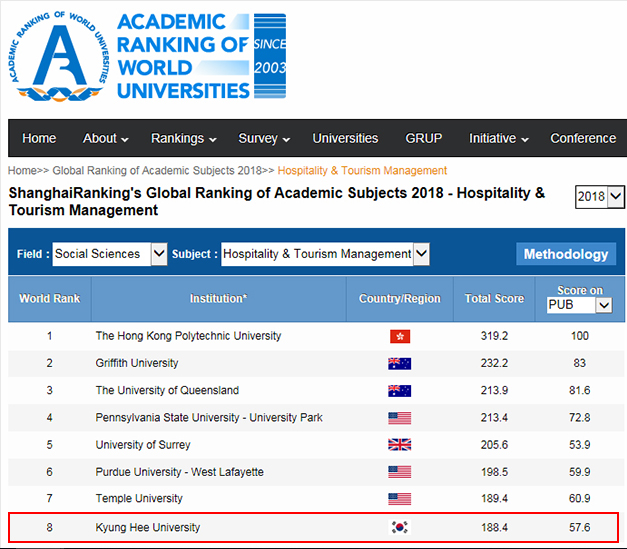Select total score 319.2
627x549 pixels.
point(494,336)
